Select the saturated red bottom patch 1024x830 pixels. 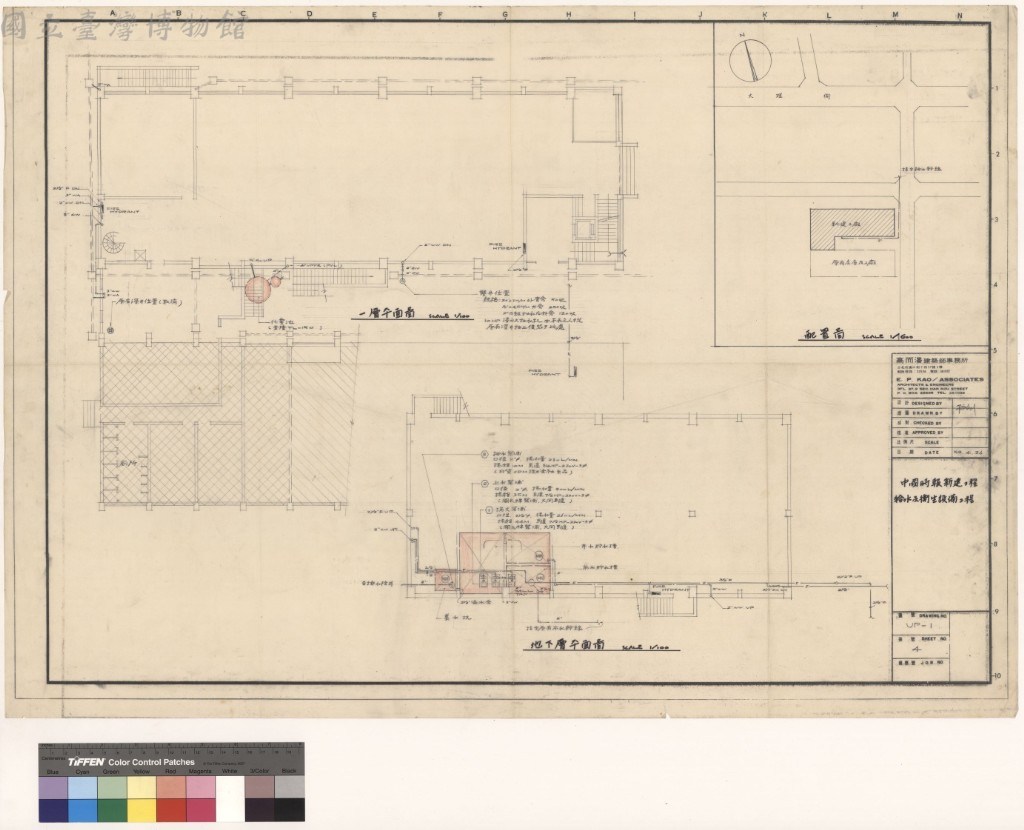point(171,810)
